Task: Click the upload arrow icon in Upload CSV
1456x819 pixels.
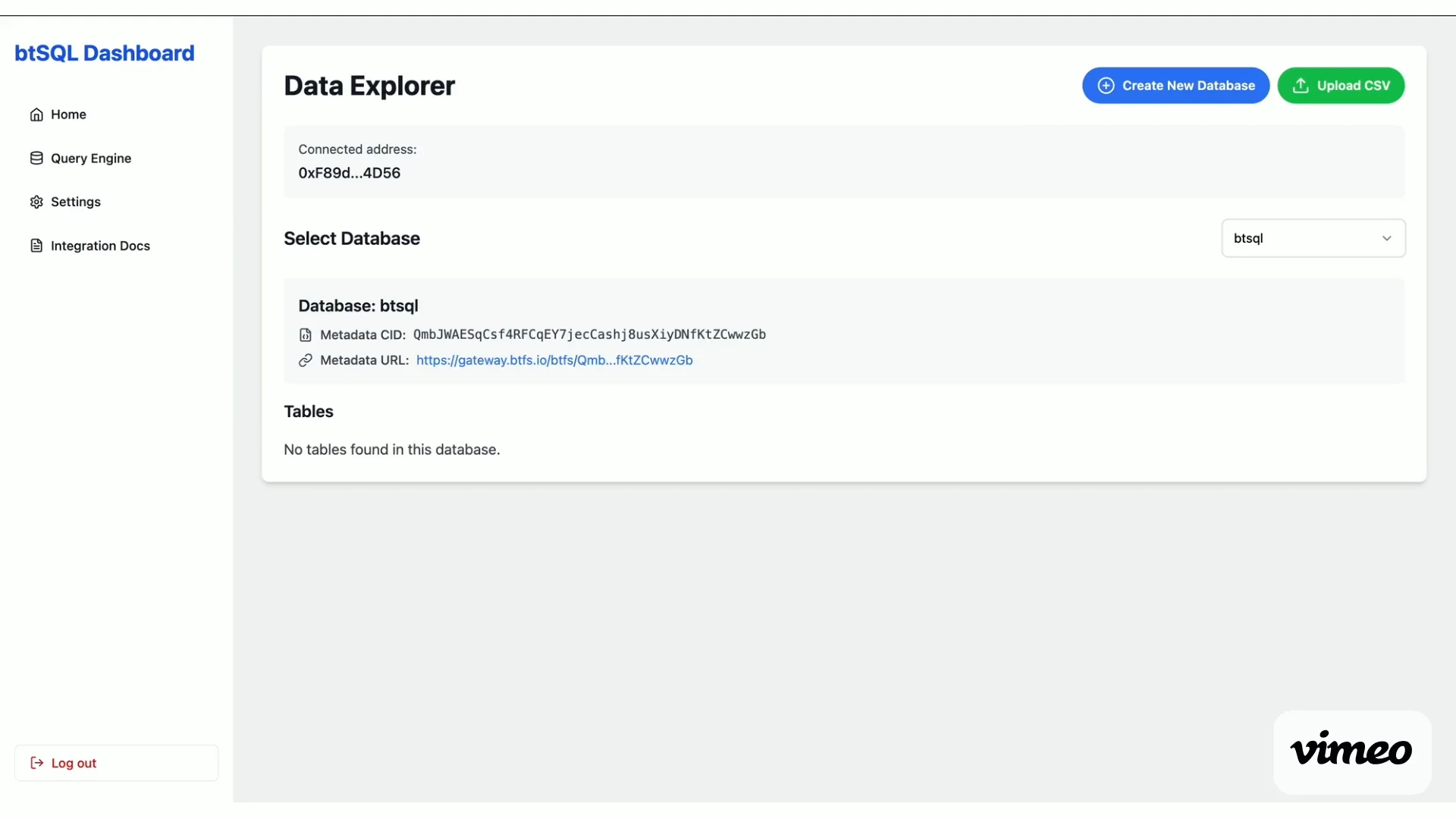Action: (1301, 86)
